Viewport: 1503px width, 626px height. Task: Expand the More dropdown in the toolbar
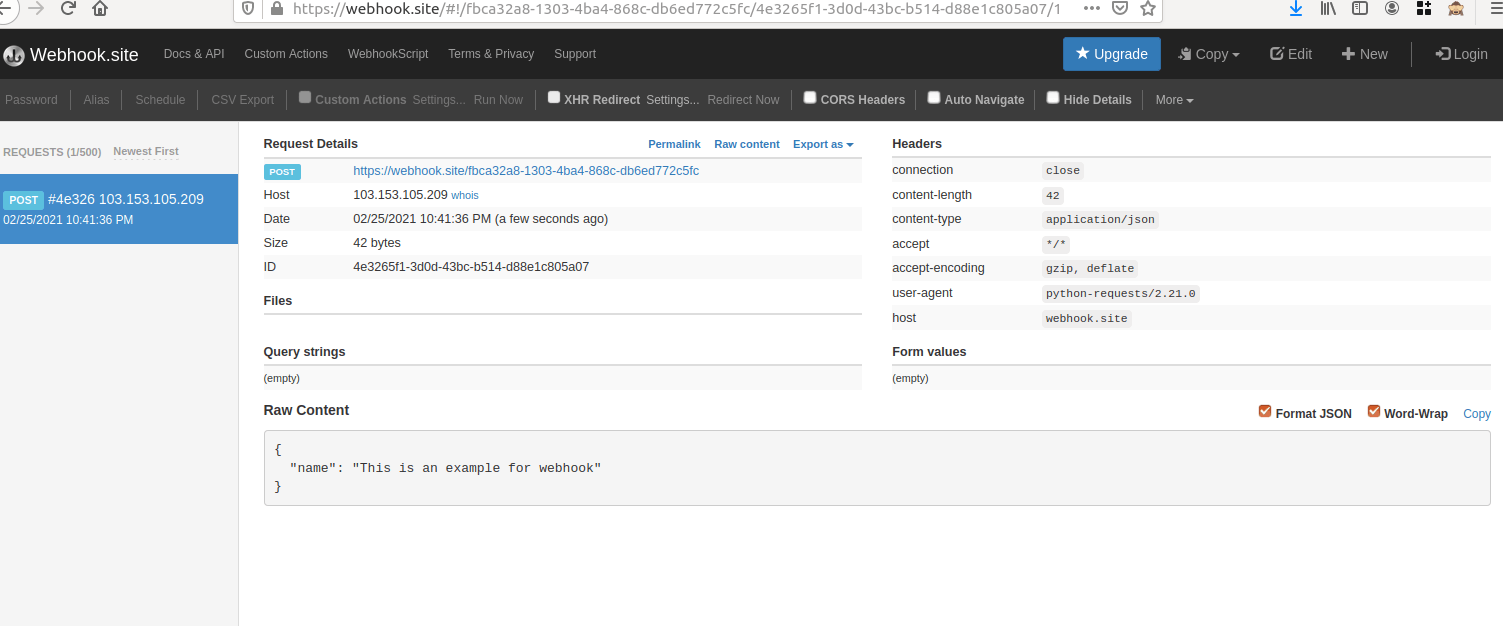pyautogui.click(x=1174, y=100)
